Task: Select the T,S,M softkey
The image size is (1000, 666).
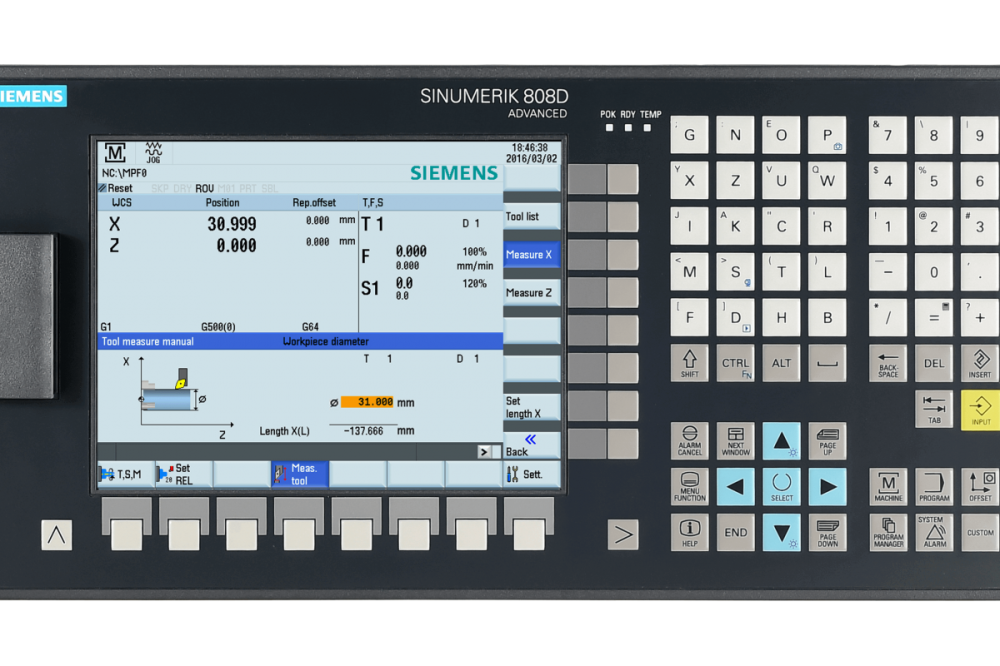Action: 126,474
